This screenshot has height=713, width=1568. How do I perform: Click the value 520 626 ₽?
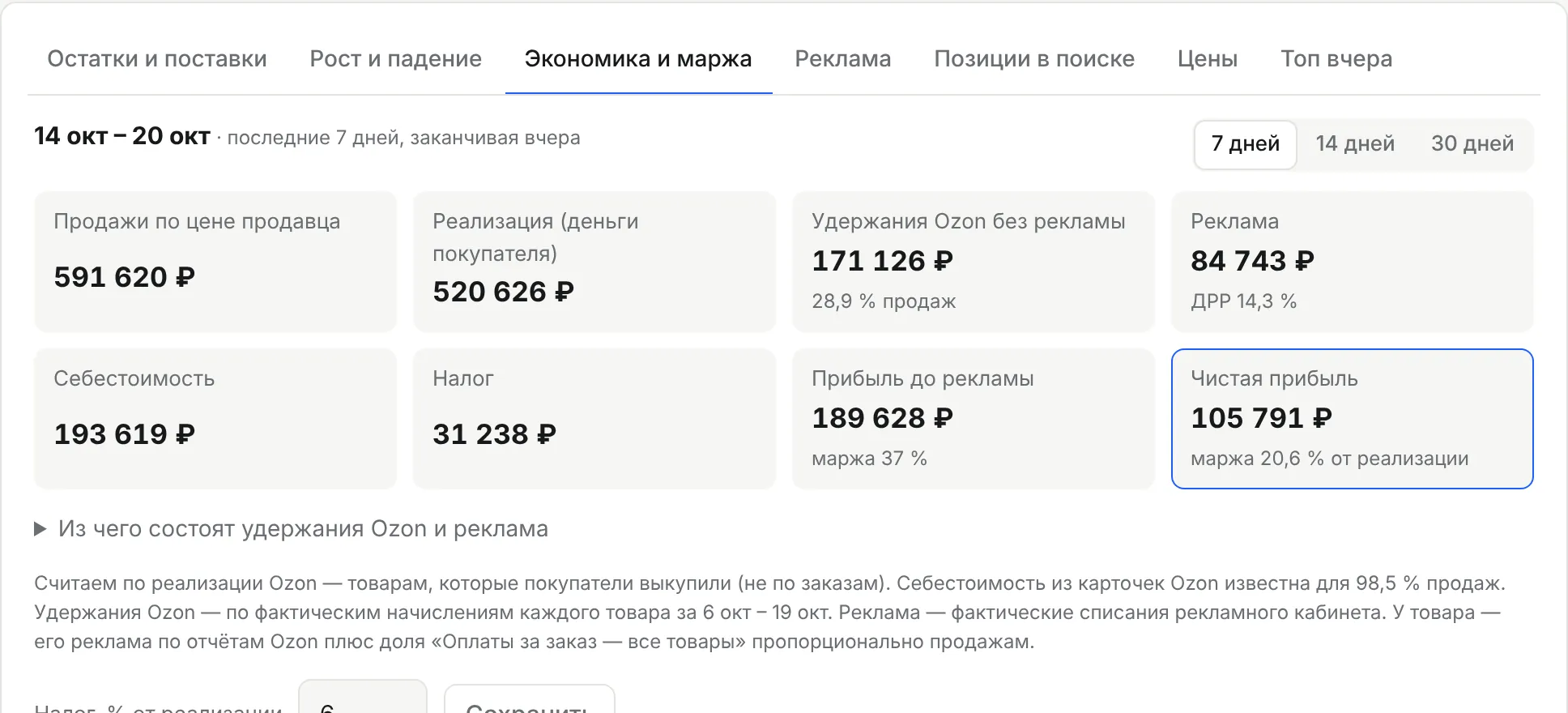pyautogui.click(x=503, y=292)
